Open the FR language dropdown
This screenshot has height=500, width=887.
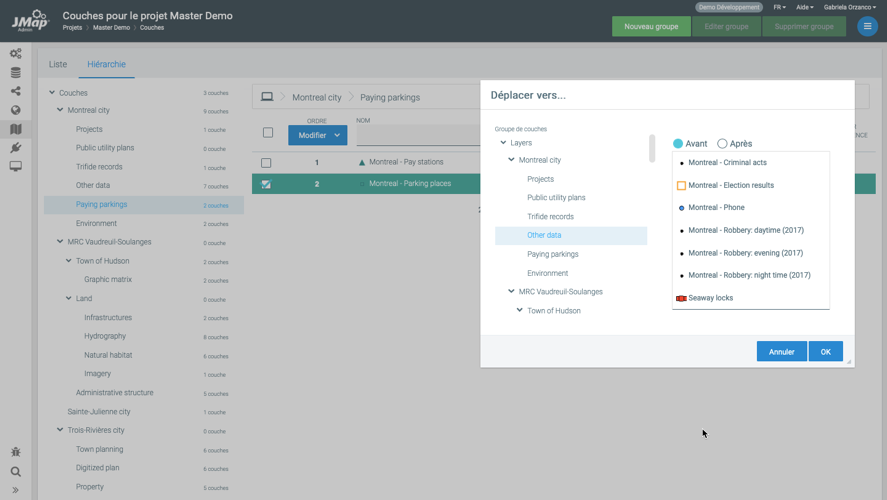(x=779, y=7)
